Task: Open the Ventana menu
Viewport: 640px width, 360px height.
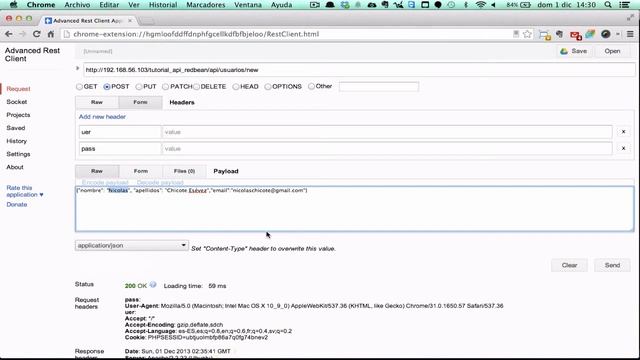Action: tap(248, 5)
